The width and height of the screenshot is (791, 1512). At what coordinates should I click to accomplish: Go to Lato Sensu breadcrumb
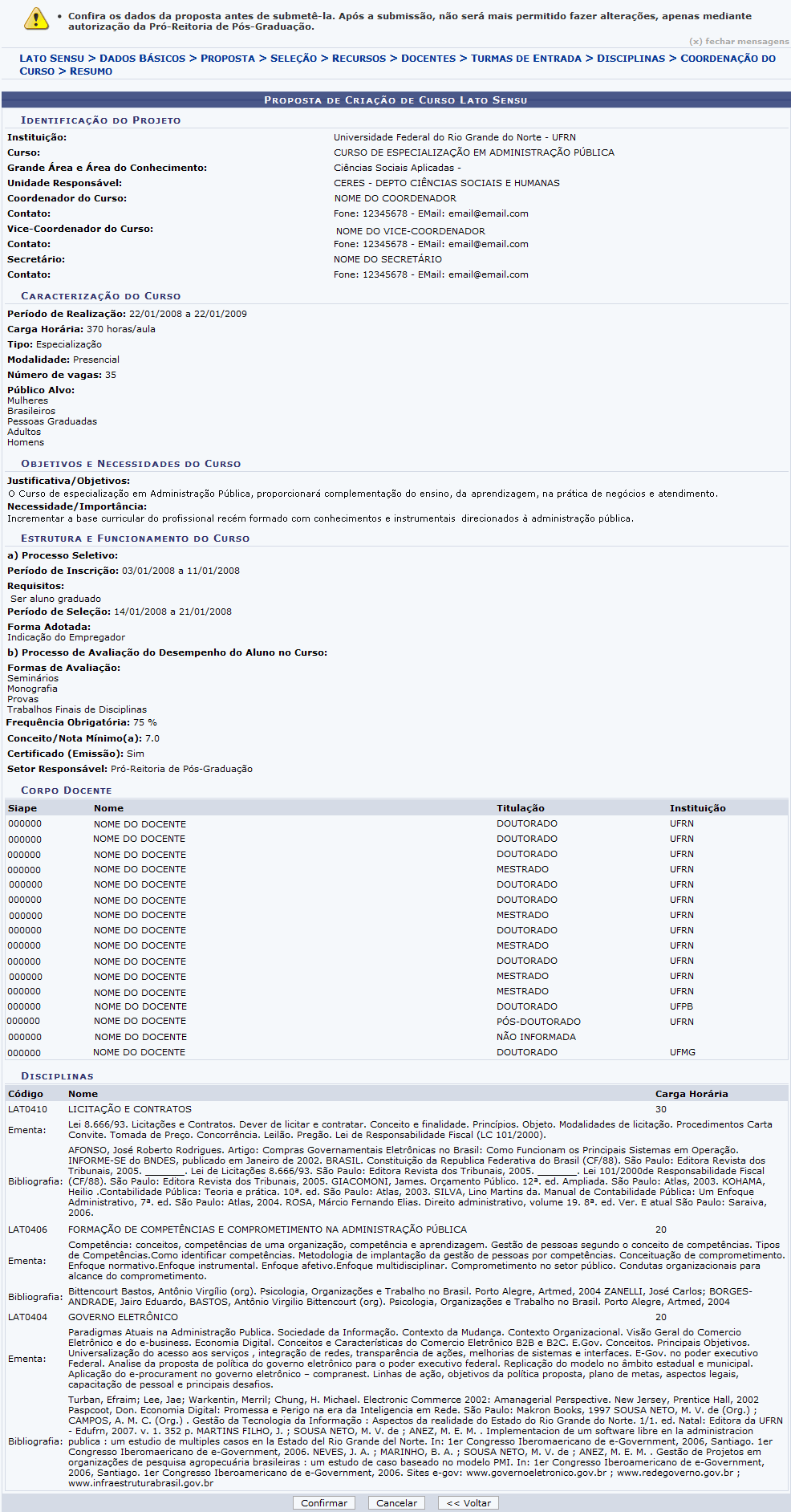pyautogui.click(x=51, y=59)
